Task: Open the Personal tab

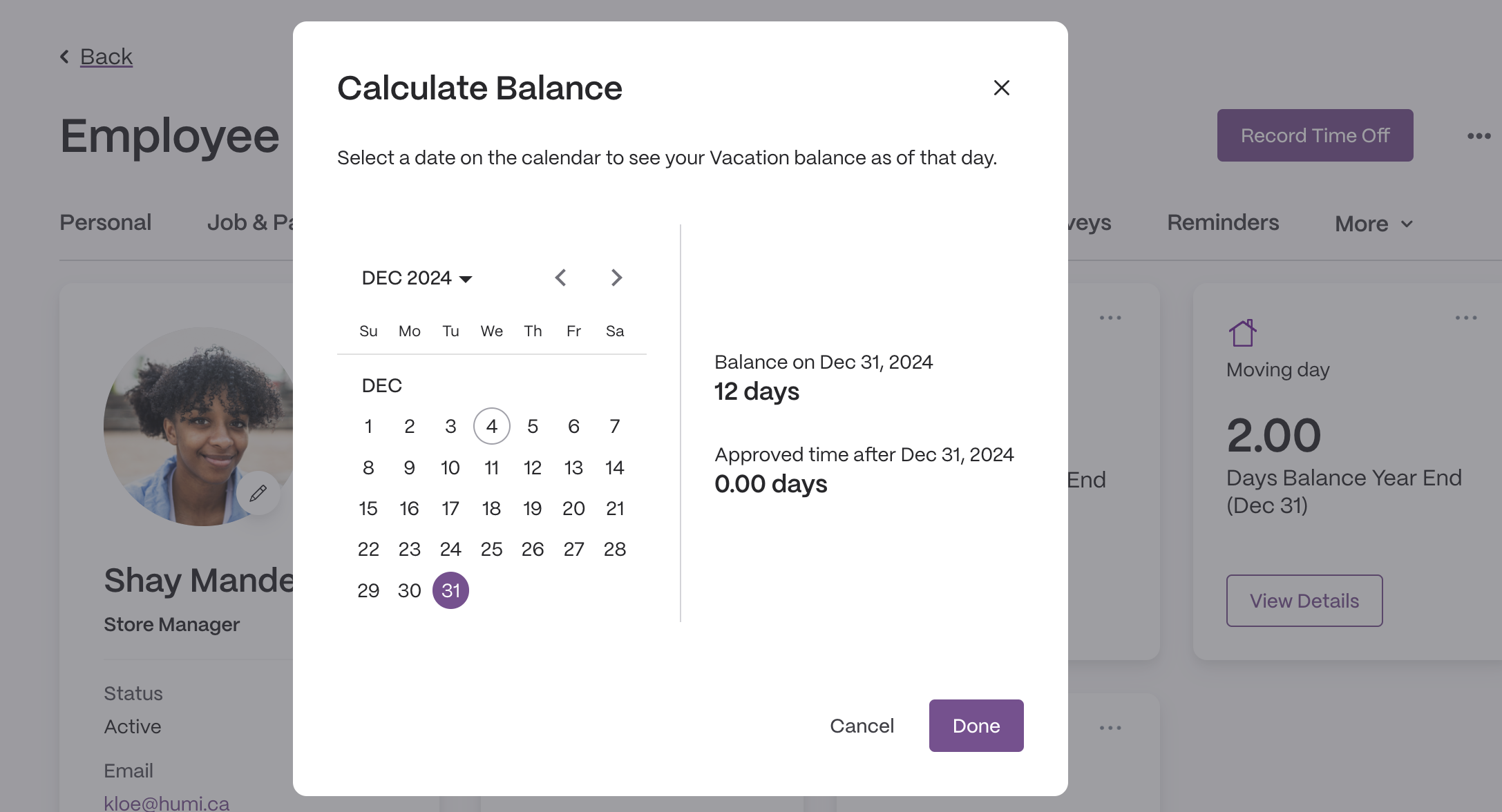Action: pos(105,222)
